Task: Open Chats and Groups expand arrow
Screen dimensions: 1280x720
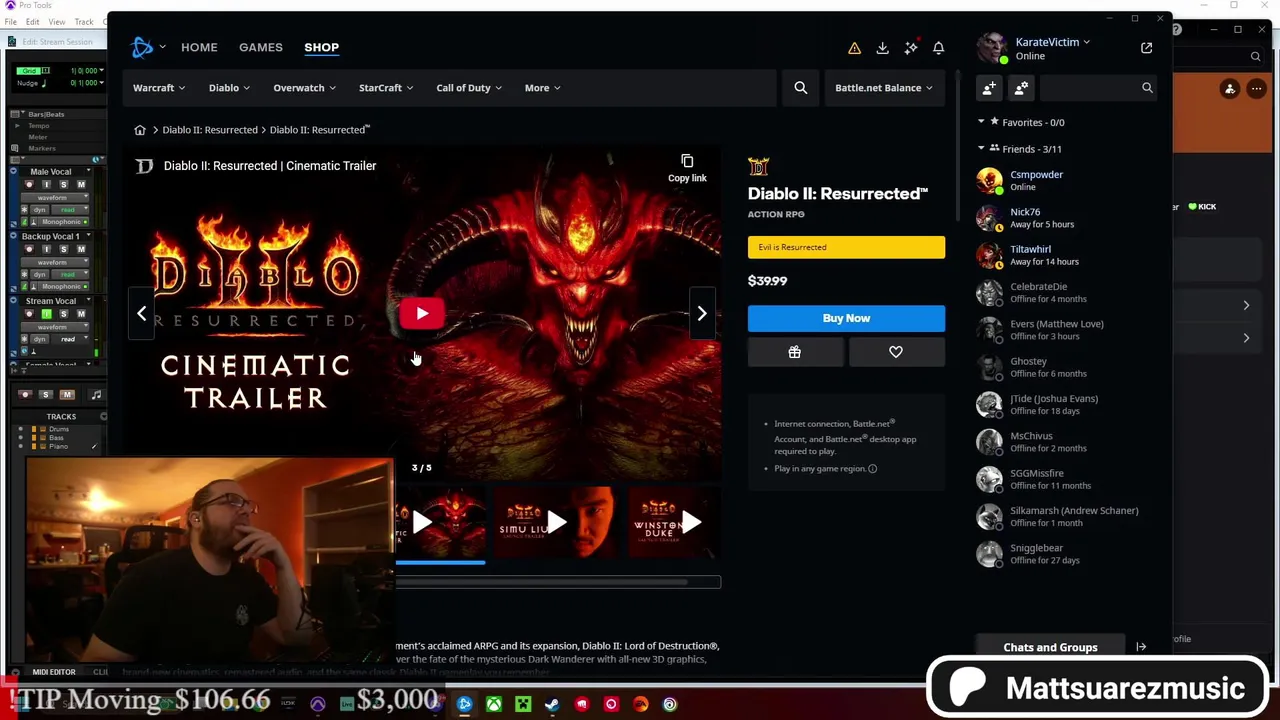Action: (x=1141, y=647)
